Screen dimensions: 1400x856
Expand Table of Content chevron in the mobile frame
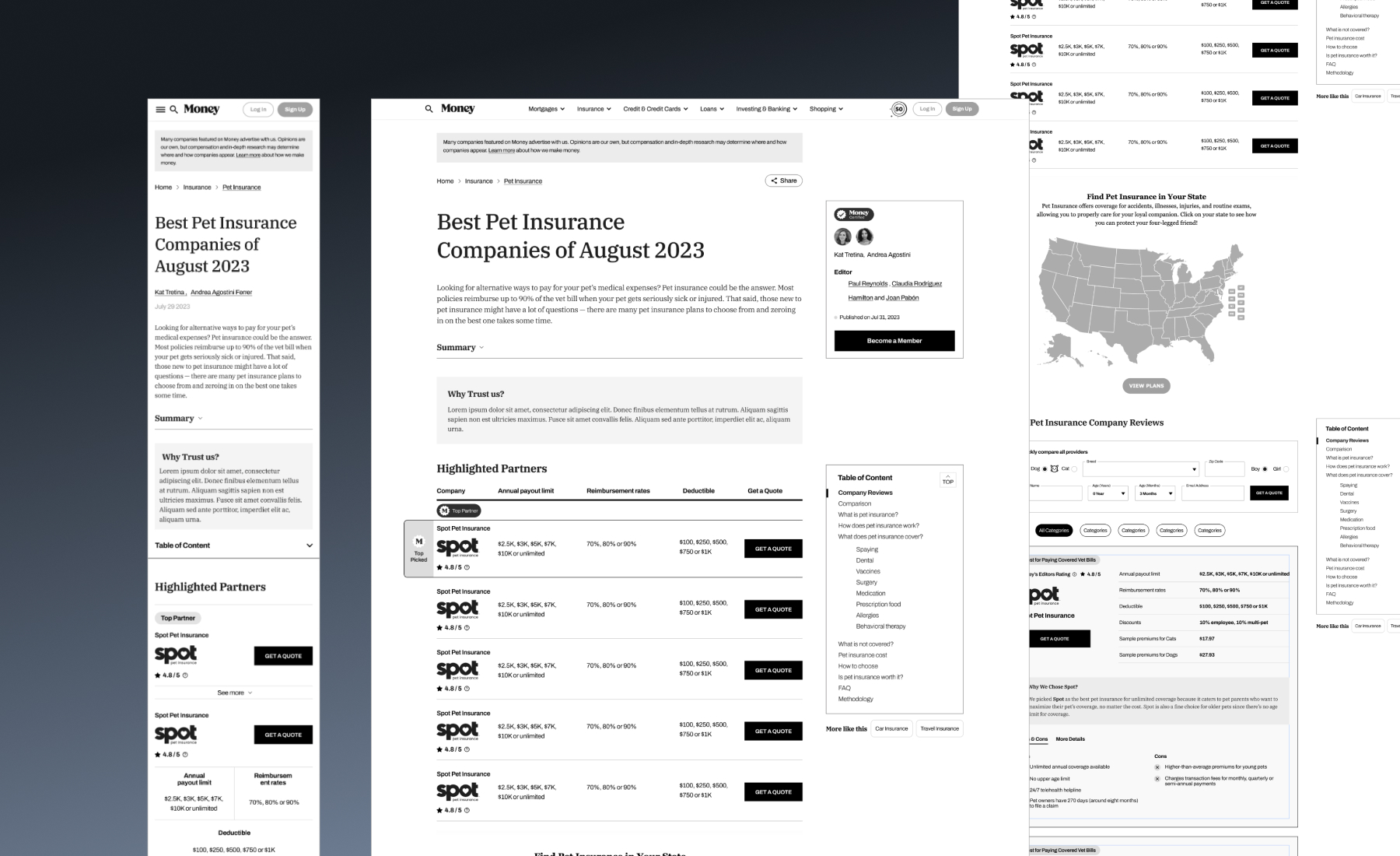point(310,546)
